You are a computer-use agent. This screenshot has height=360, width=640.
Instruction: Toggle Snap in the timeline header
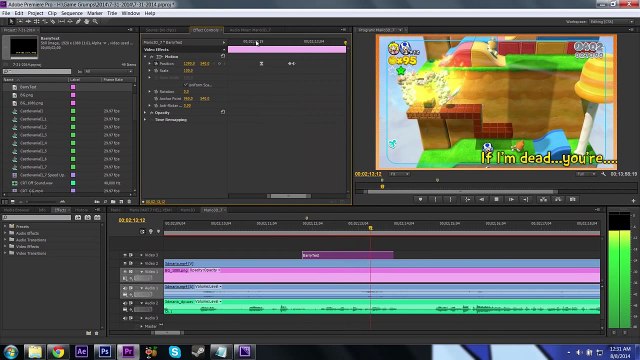coord(142,231)
